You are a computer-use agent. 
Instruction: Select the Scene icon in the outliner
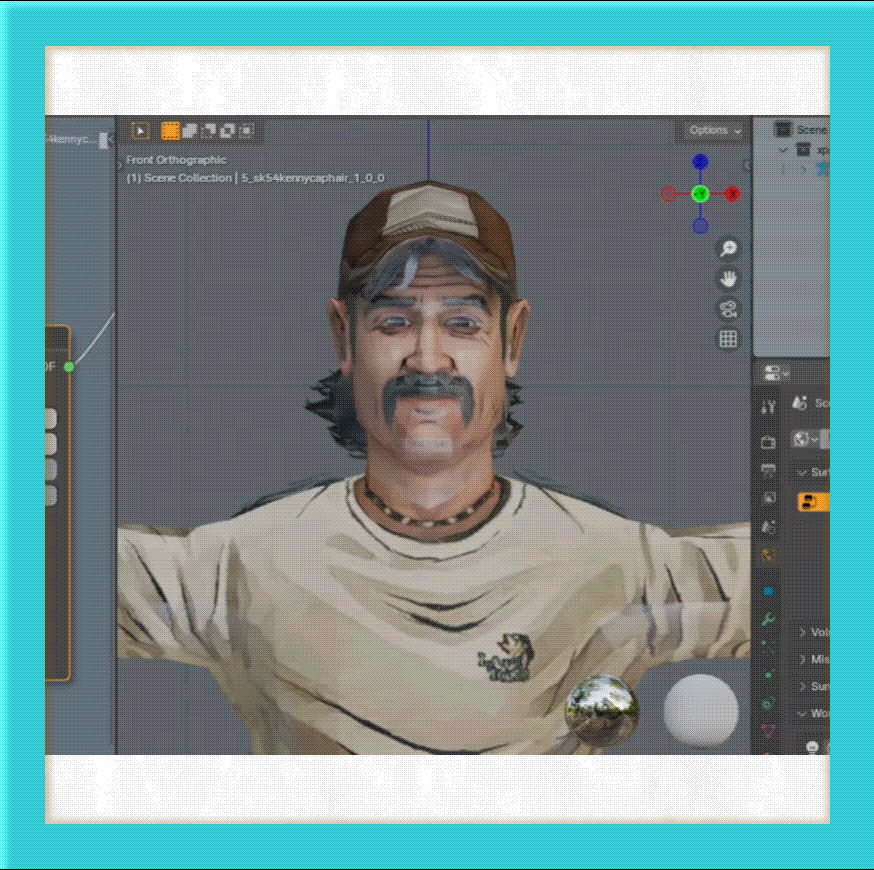[783, 129]
